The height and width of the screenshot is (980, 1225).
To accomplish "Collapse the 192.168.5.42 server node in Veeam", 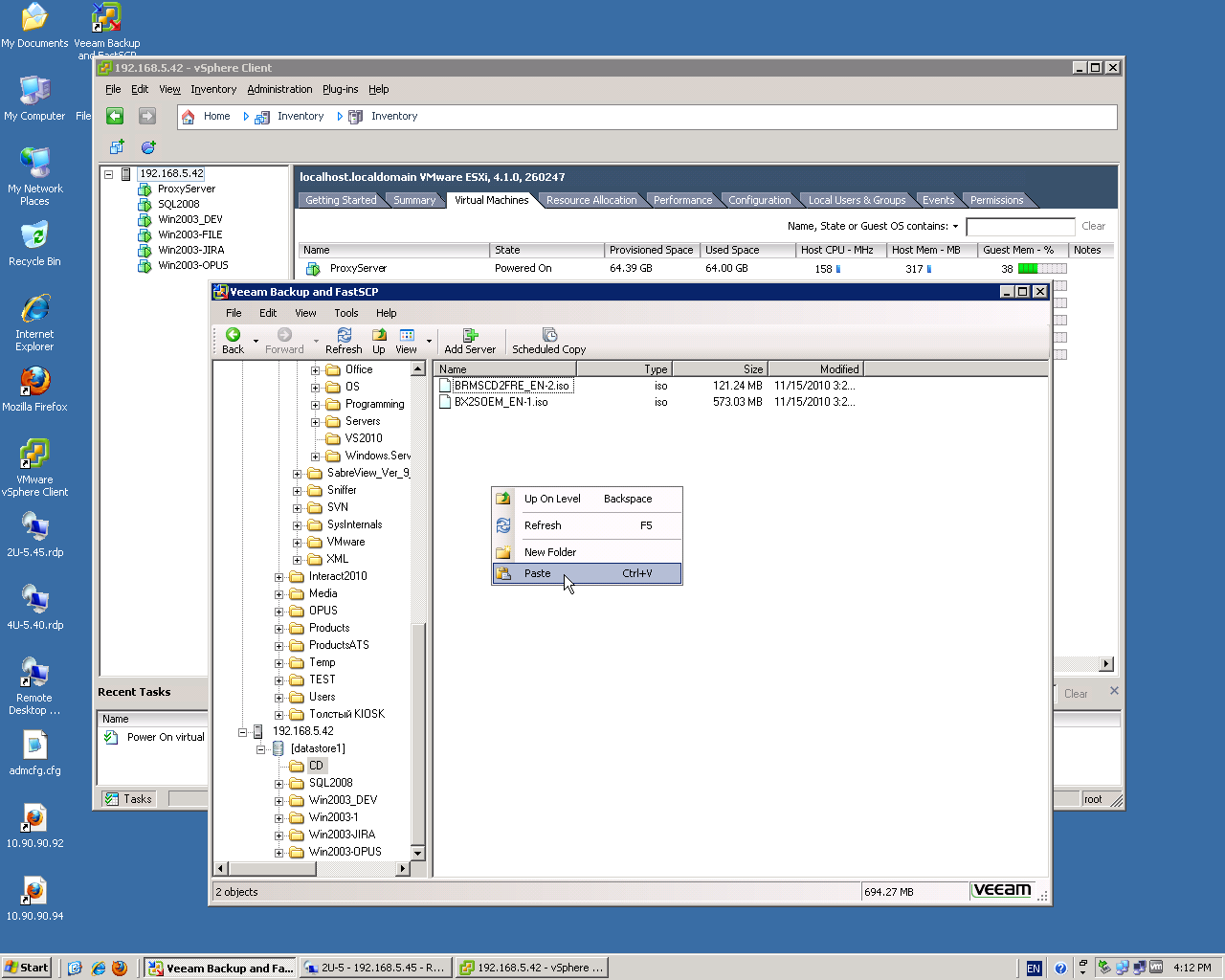I will (243, 732).
